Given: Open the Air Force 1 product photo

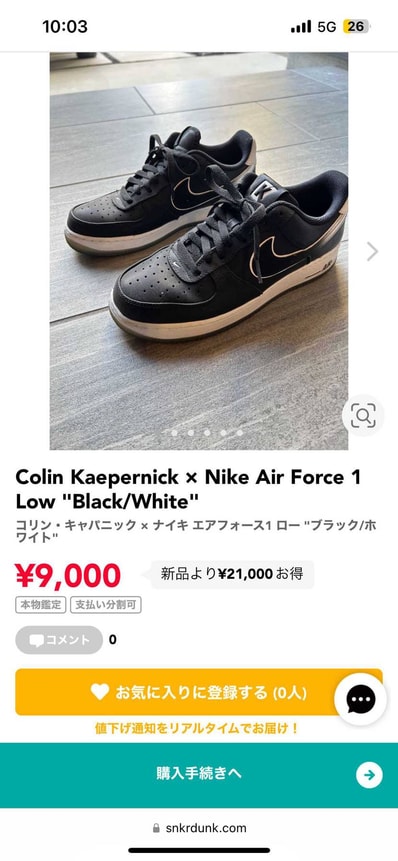Looking at the screenshot, I should [x=199, y=251].
